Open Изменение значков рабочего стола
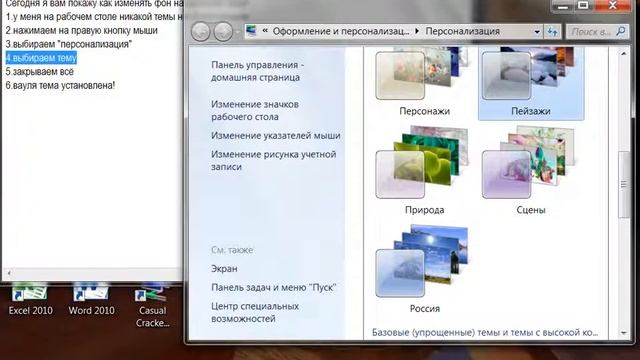640x360 pixels. pos(255,110)
